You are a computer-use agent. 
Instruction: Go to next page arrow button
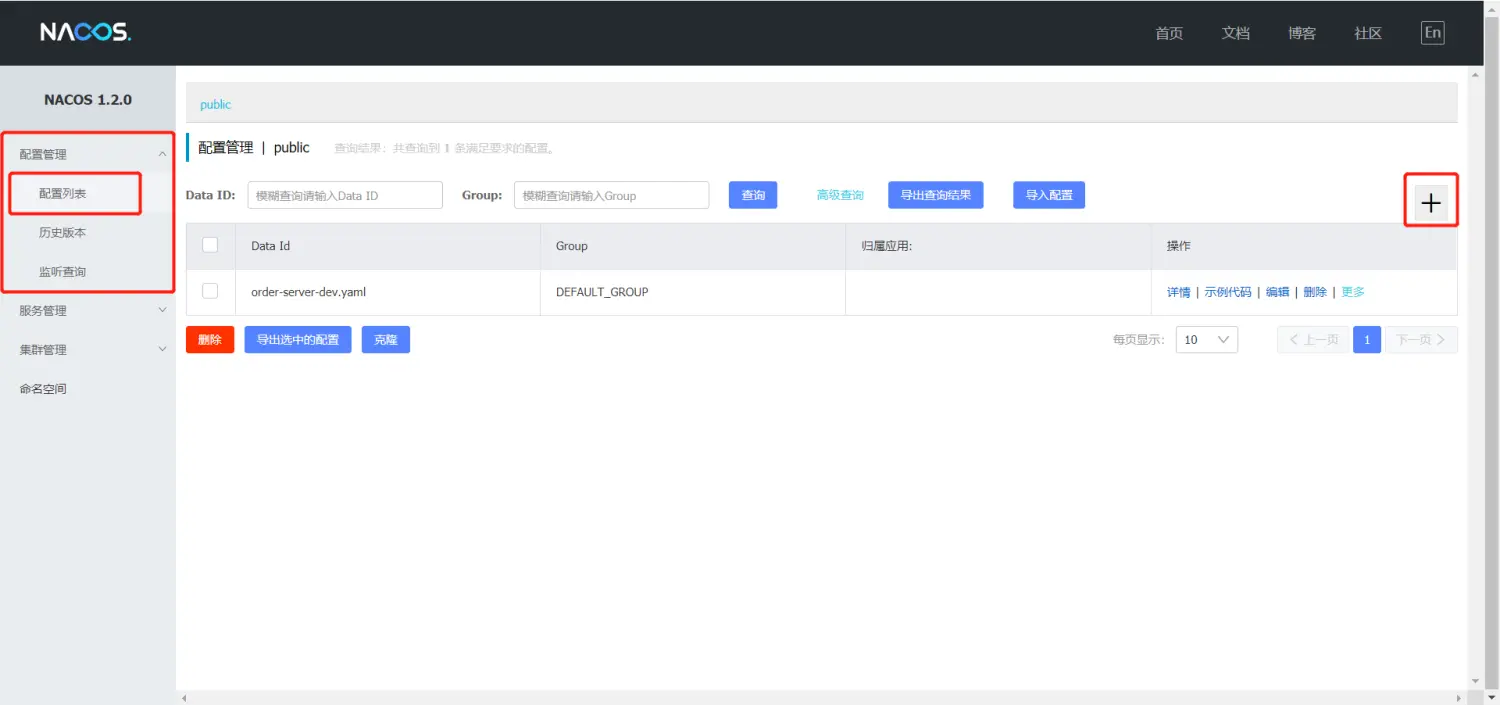(x=1420, y=340)
